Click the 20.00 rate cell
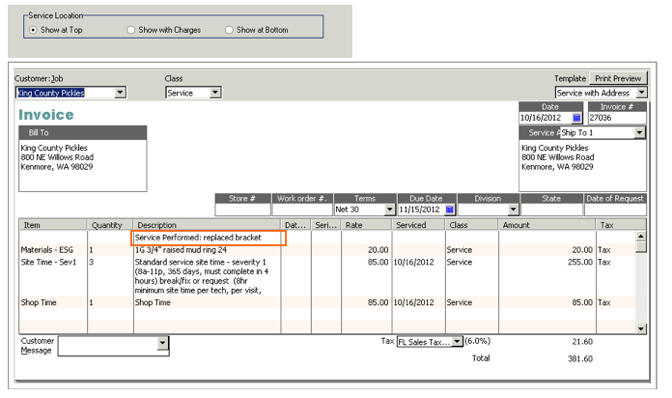 [x=366, y=250]
